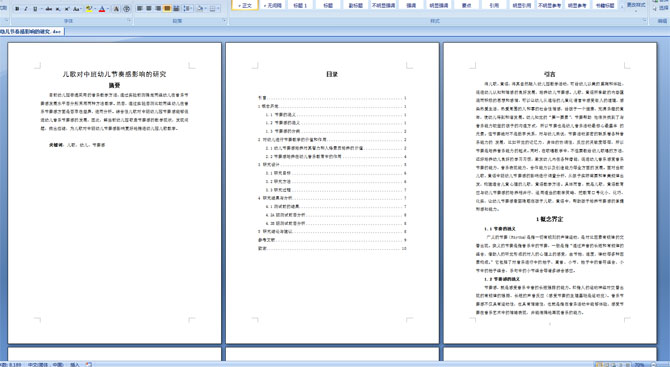Select the document tab 幼儿节奏感影响的研究.doc
670x367 pixels.
[x=31, y=32]
